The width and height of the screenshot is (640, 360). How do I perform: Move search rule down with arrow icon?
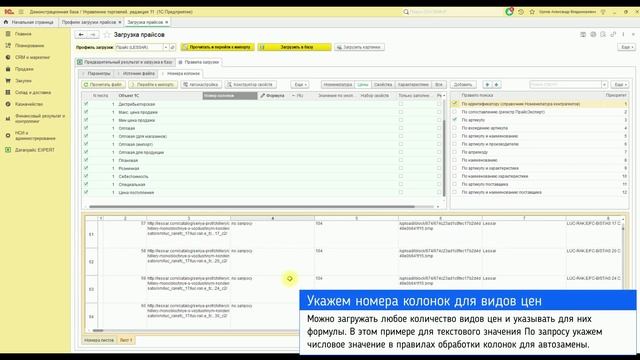(496, 84)
